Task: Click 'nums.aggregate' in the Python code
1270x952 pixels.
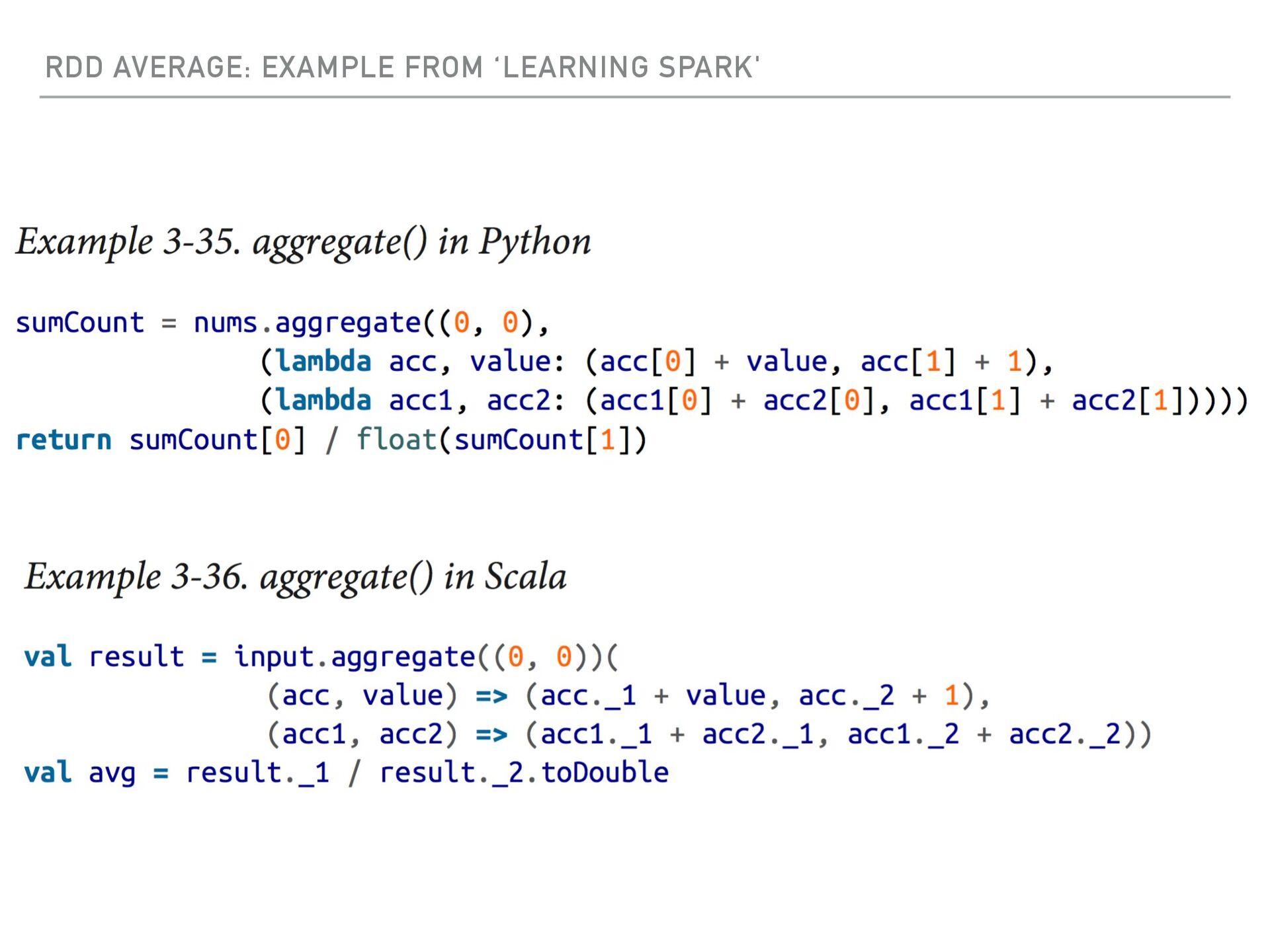Action: tap(307, 323)
